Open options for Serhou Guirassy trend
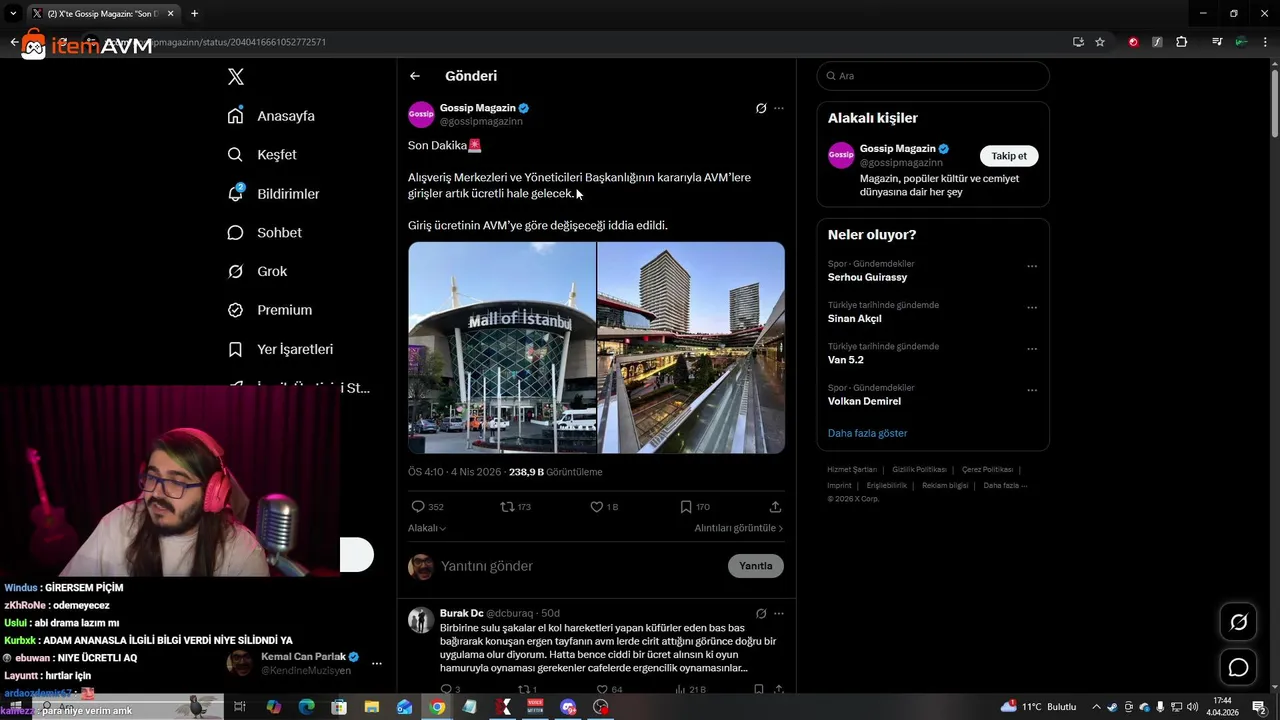The height and width of the screenshot is (720, 1280). pyautogui.click(x=1032, y=267)
